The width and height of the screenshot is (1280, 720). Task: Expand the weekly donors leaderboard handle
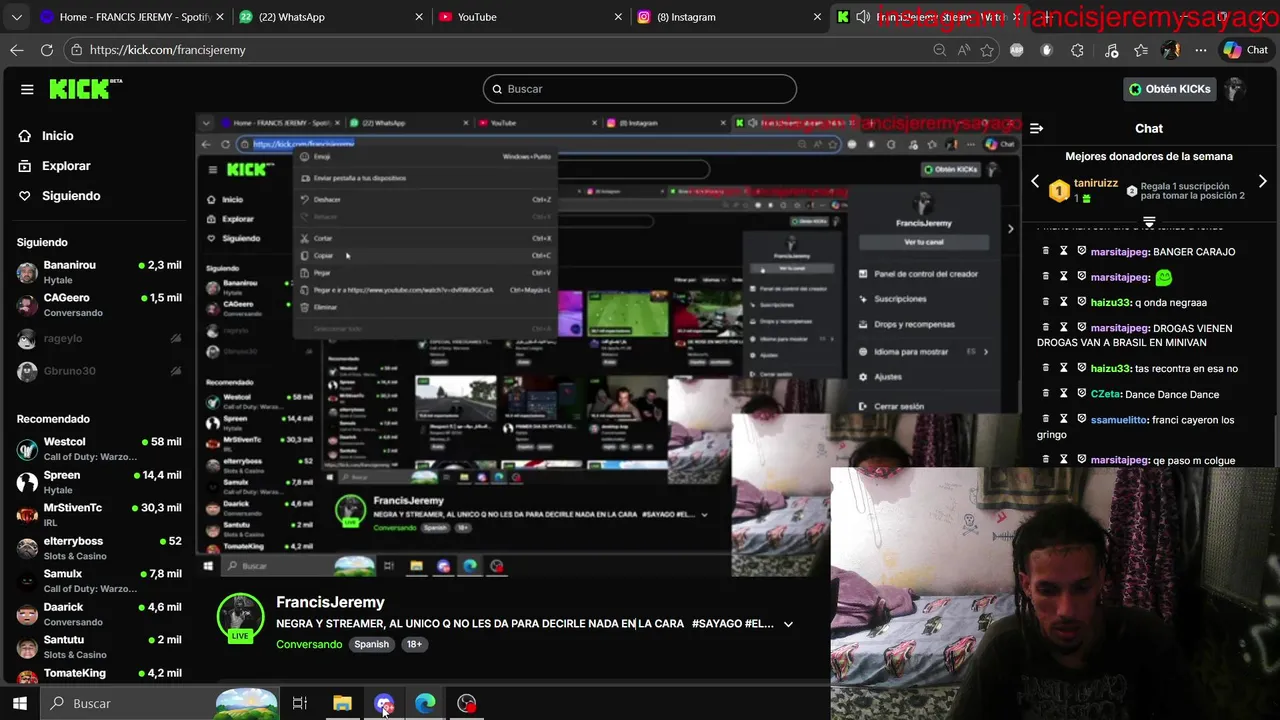click(1149, 221)
